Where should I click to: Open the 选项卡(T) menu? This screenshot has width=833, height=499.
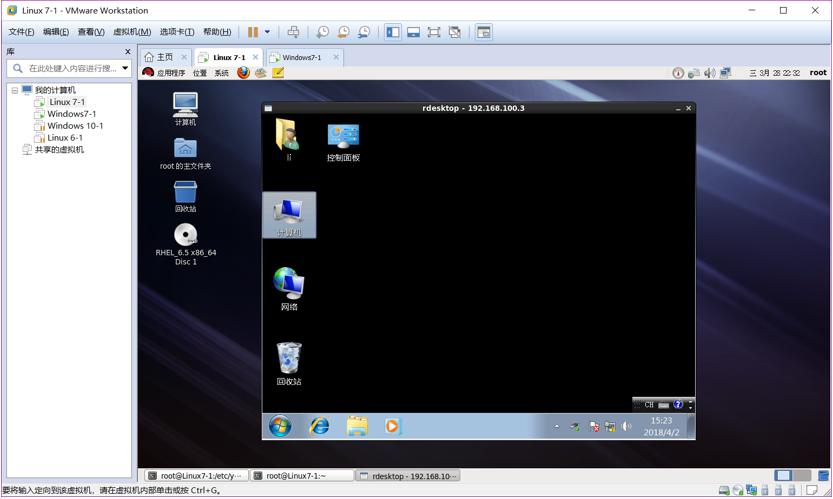[177, 32]
